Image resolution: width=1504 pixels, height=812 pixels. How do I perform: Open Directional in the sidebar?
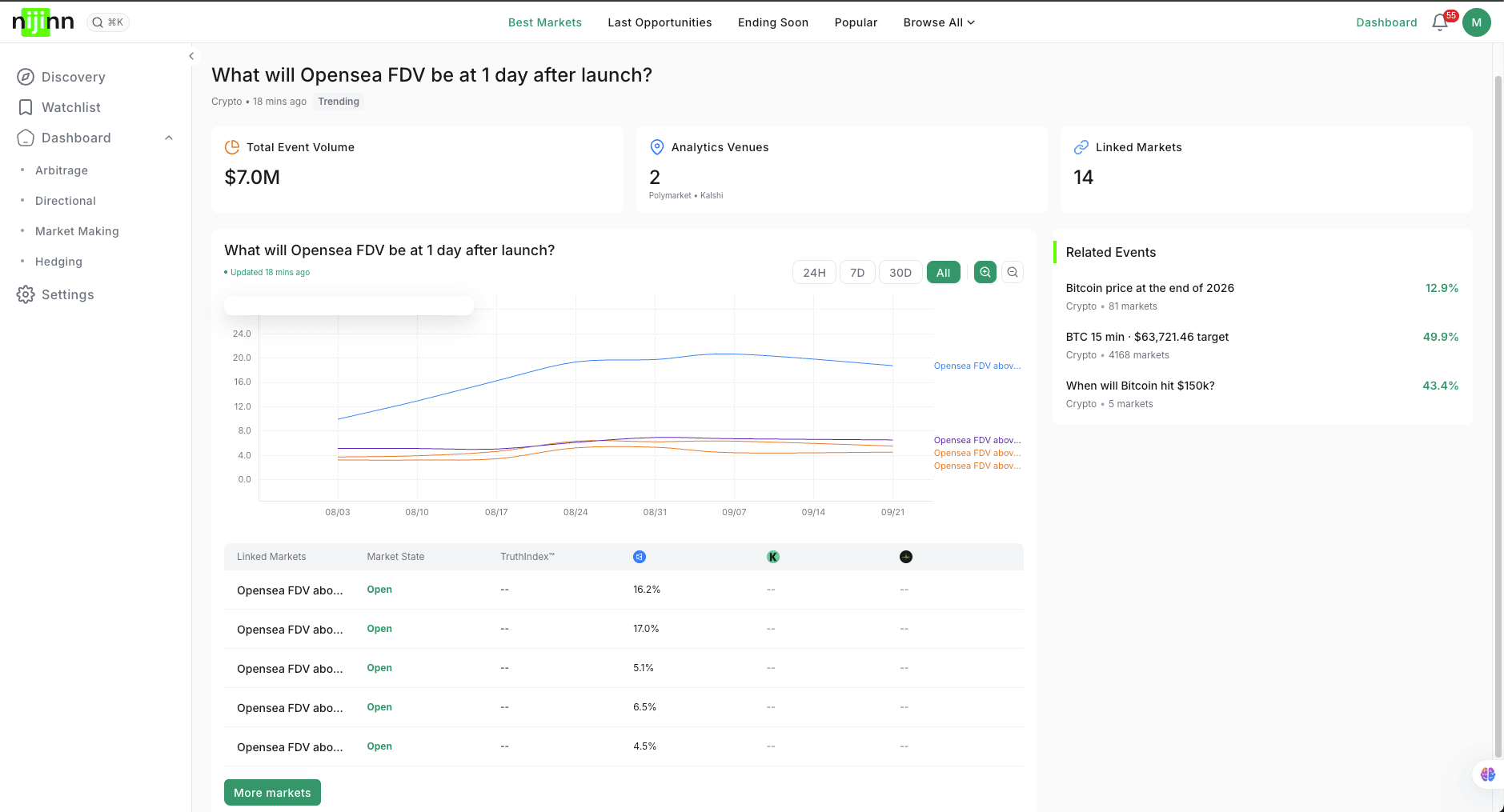[x=66, y=201]
